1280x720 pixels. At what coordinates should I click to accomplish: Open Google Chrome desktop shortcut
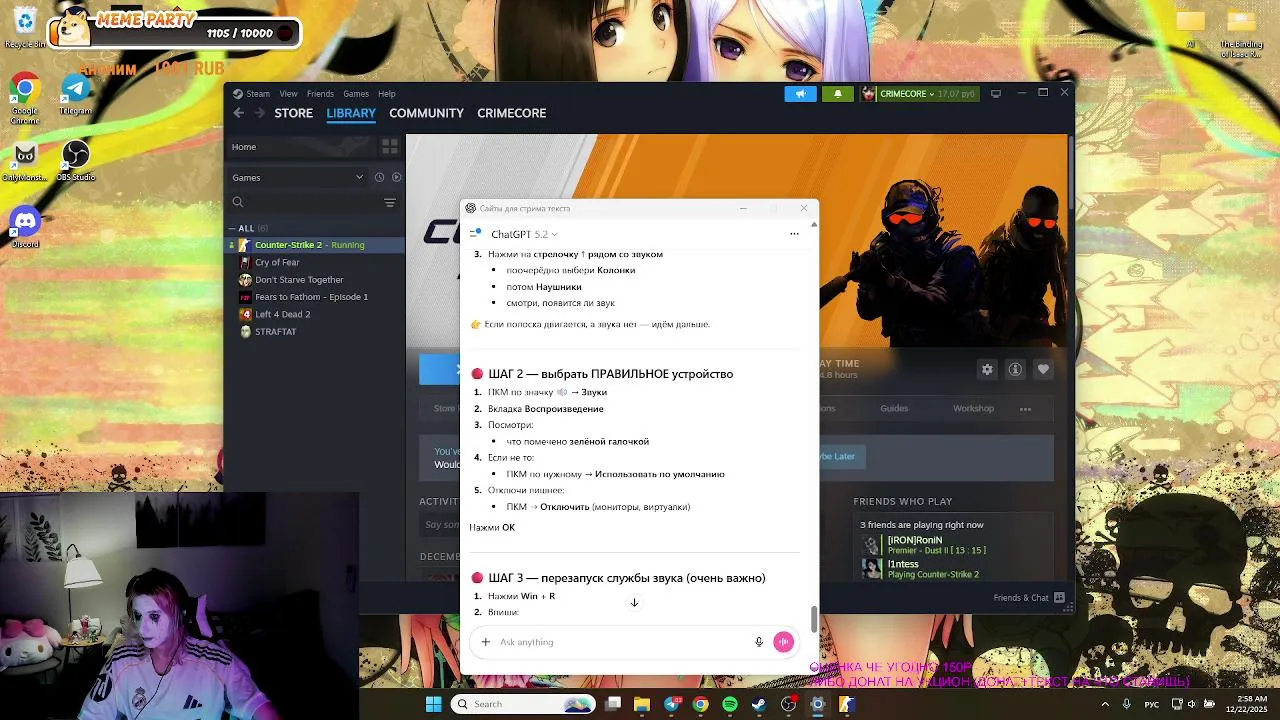click(25, 99)
